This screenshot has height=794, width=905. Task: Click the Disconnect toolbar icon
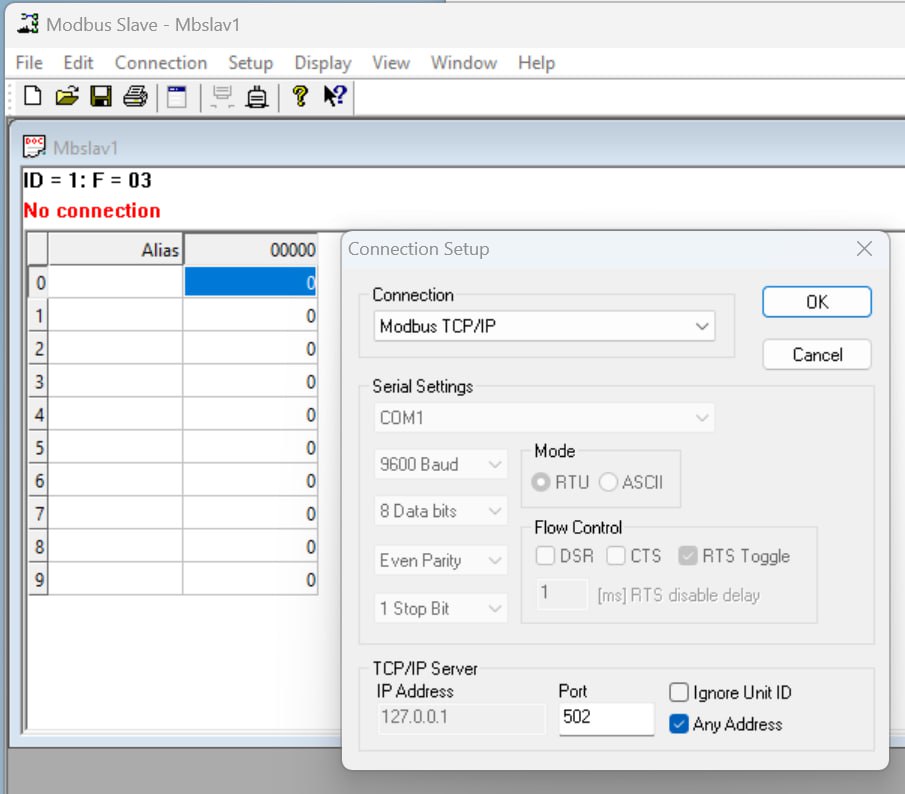point(257,96)
